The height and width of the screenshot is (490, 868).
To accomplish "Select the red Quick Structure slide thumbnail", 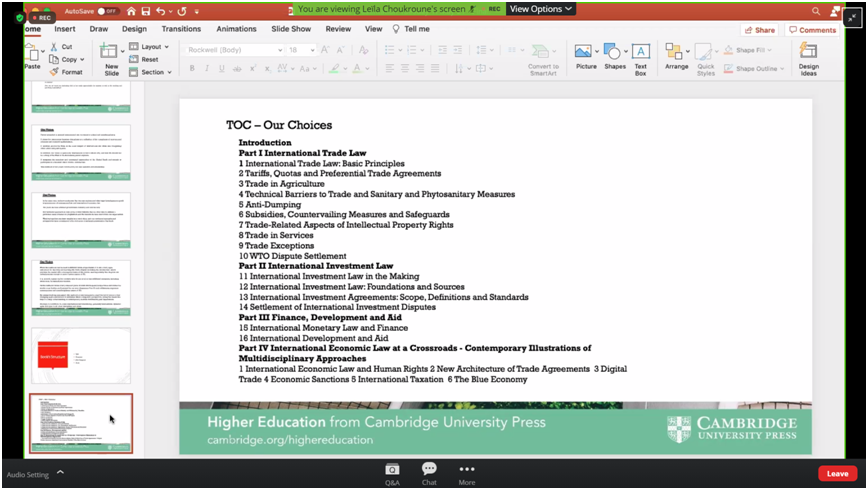I will pyautogui.click(x=80, y=356).
